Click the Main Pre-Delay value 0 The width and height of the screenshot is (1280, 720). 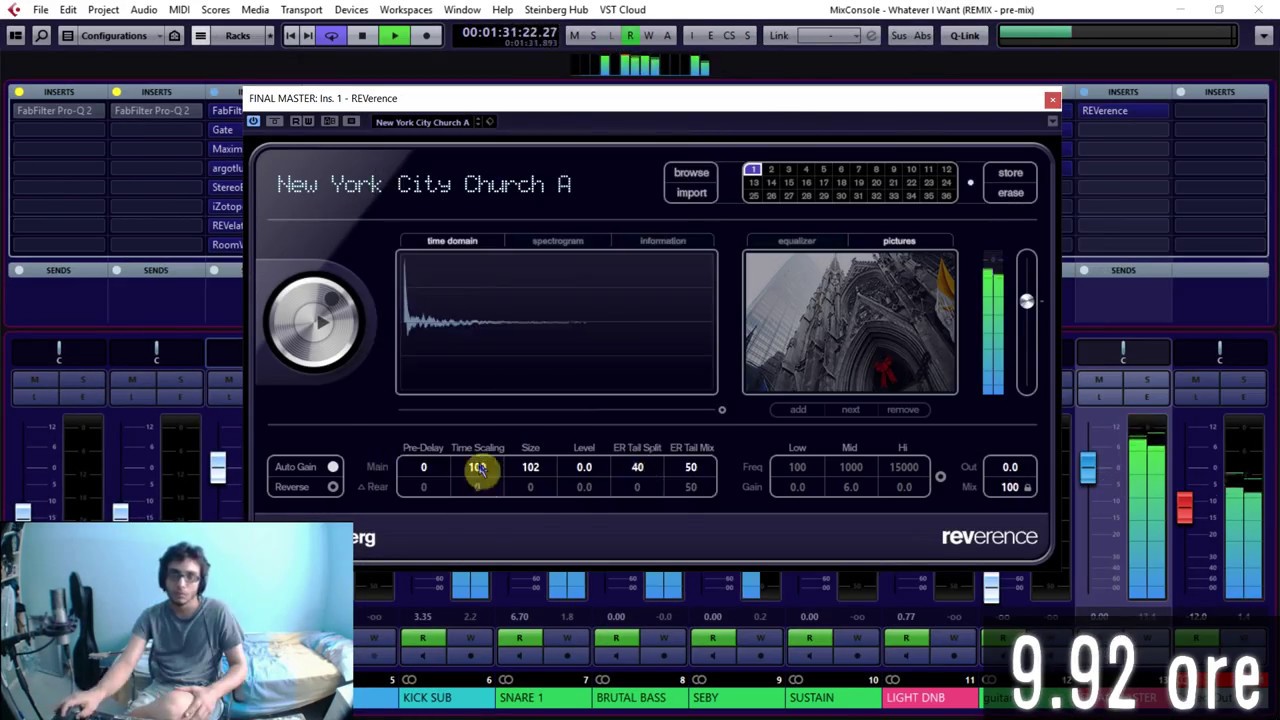click(x=423, y=467)
